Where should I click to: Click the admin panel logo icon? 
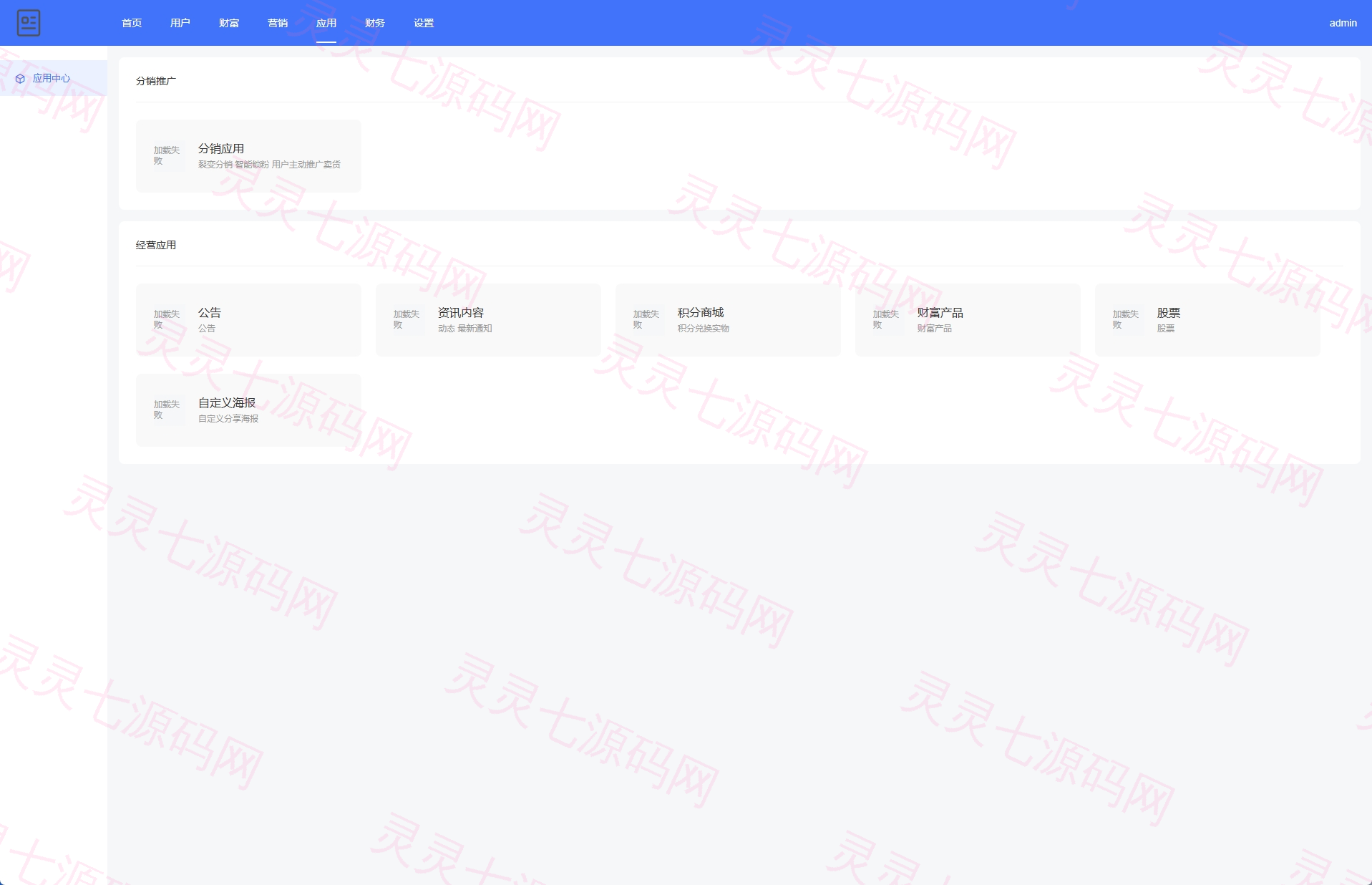point(29,23)
